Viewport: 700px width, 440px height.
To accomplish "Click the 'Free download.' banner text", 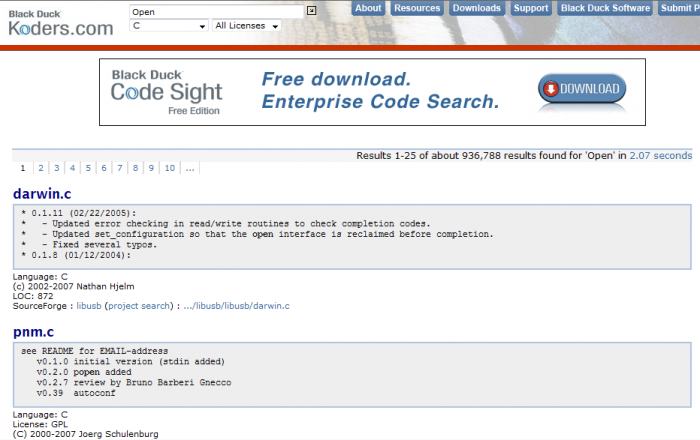I will click(336, 79).
